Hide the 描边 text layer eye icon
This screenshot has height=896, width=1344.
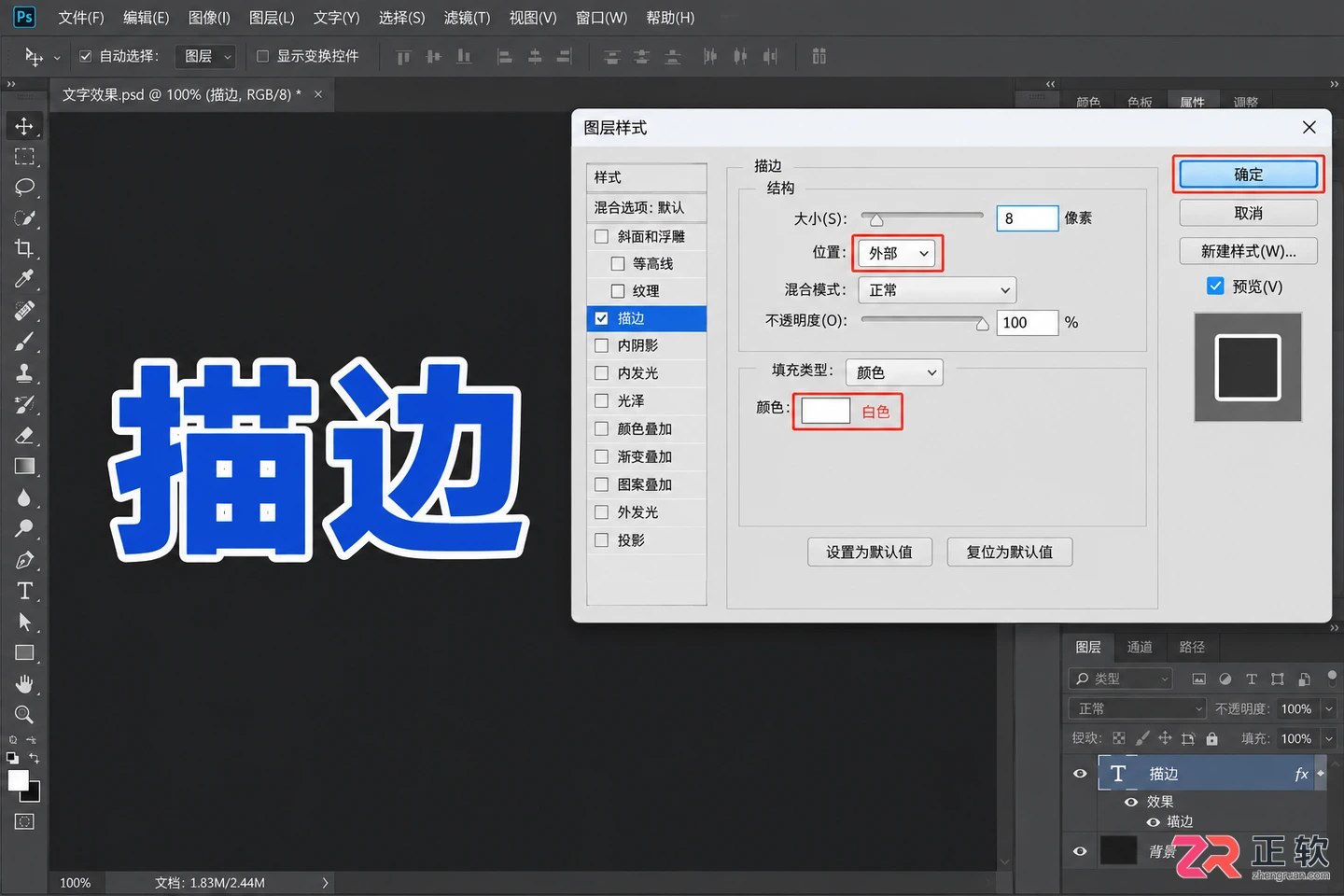click(1080, 774)
